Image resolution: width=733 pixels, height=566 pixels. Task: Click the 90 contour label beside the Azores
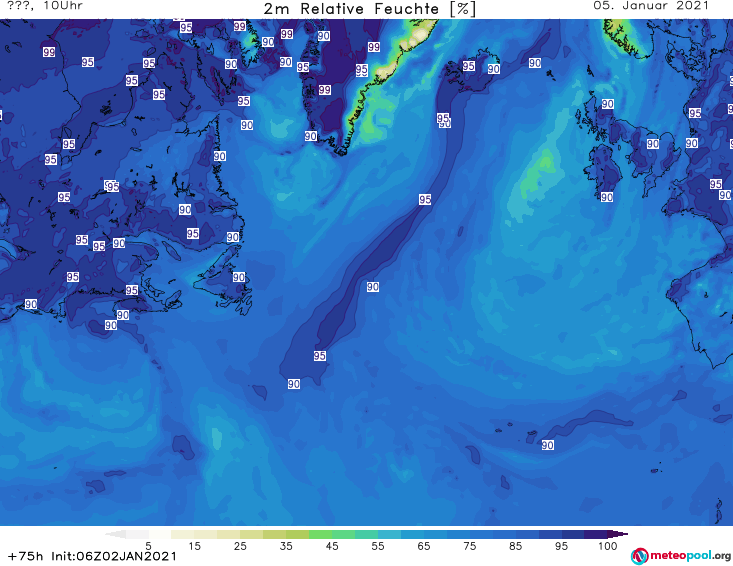[547, 445]
